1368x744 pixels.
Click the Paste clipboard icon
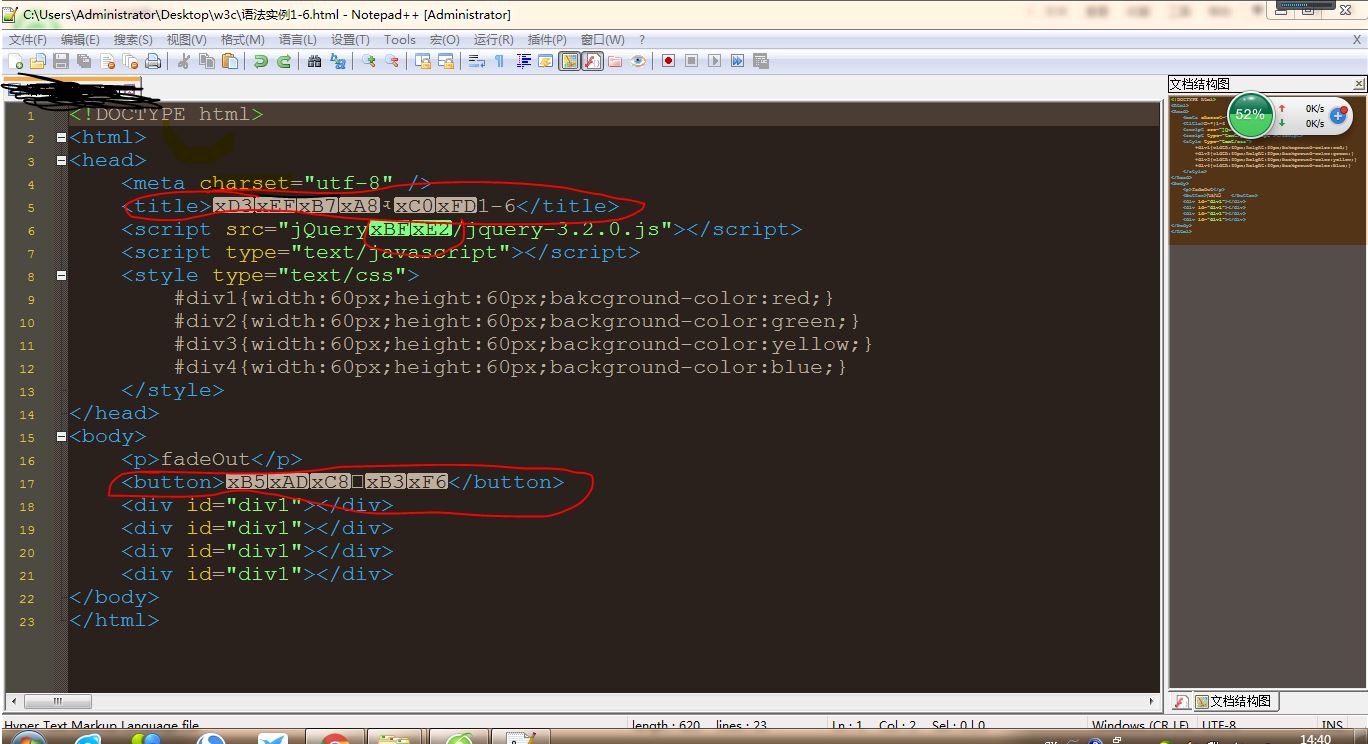pyautogui.click(x=230, y=61)
